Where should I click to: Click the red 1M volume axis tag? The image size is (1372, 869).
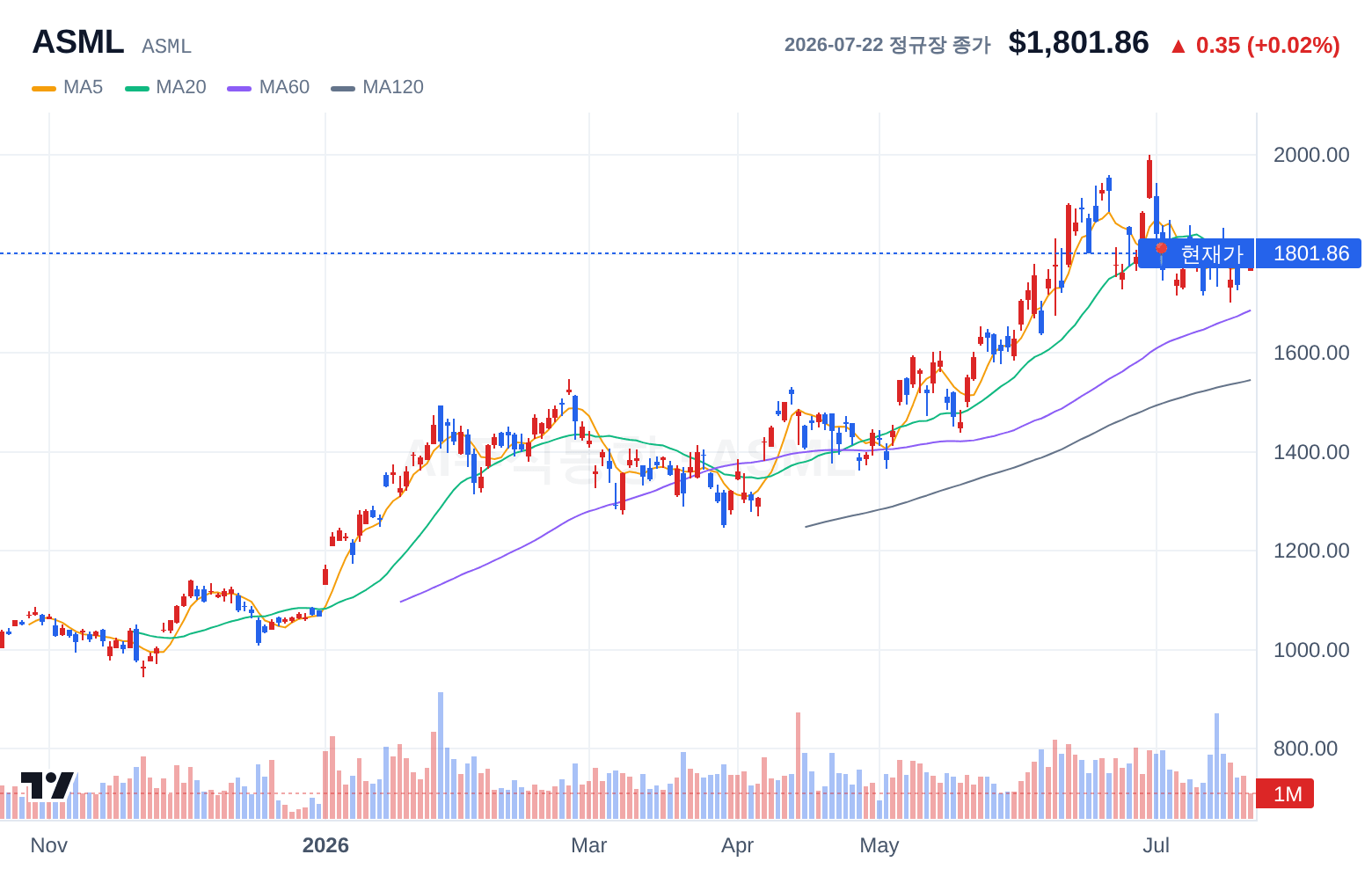tap(1285, 793)
